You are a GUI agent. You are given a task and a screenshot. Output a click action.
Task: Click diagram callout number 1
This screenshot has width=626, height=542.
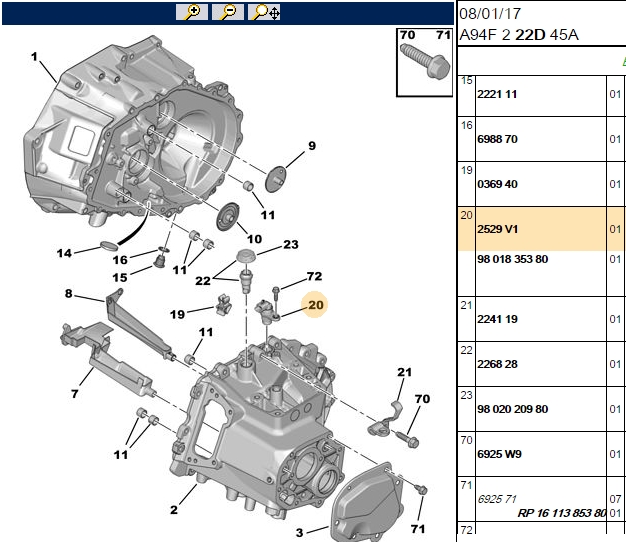pos(34,57)
